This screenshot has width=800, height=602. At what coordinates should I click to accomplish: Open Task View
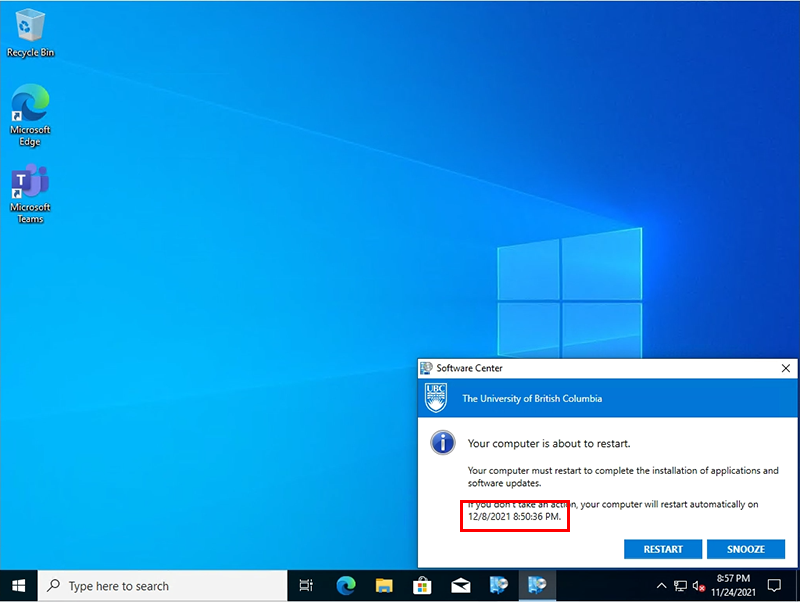pyautogui.click(x=306, y=585)
